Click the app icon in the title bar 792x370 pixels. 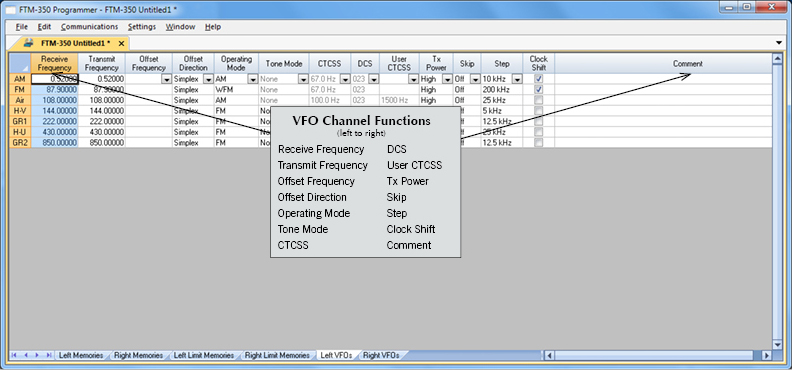(x=10, y=10)
